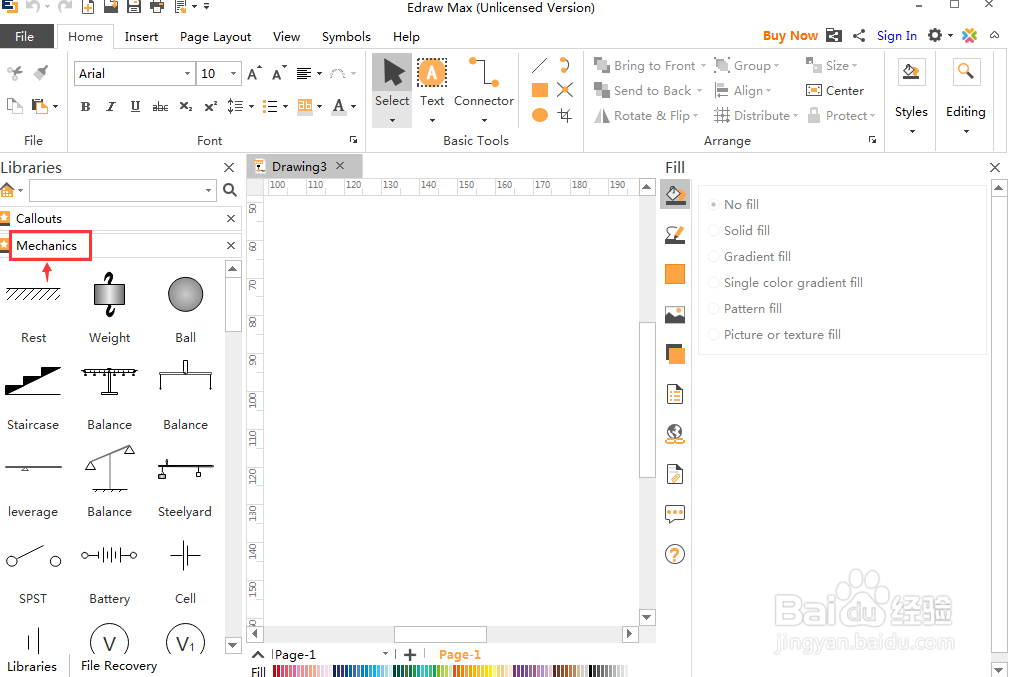Image resolution: width=1010 pixels, height=677 pixels.
Task: Select Single color gradient fill option
Action: (x=785, y=283)
